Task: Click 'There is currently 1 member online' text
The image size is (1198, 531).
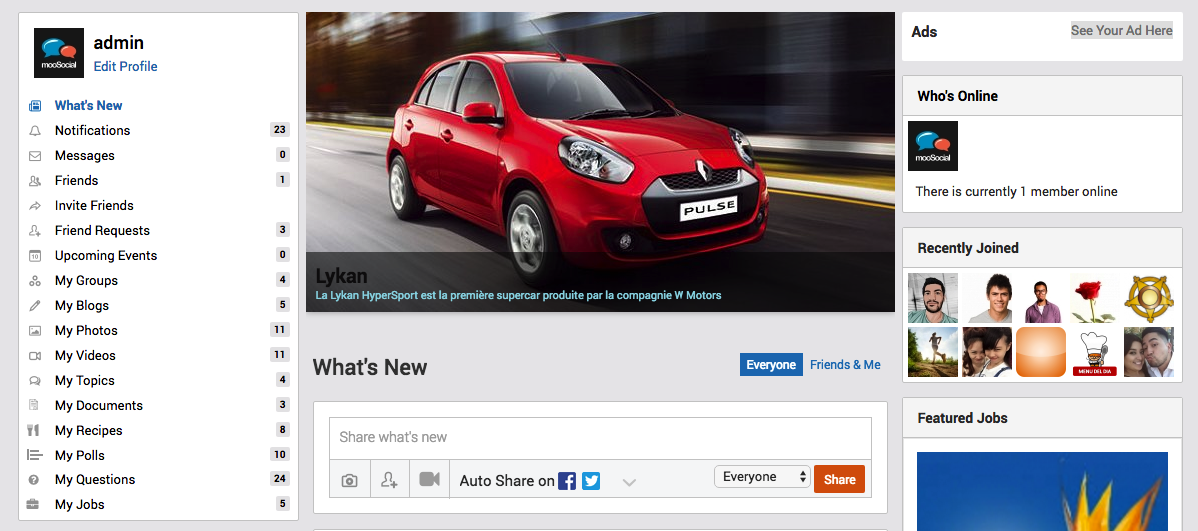Action: pyautogui.click(x=1016, y=192)
